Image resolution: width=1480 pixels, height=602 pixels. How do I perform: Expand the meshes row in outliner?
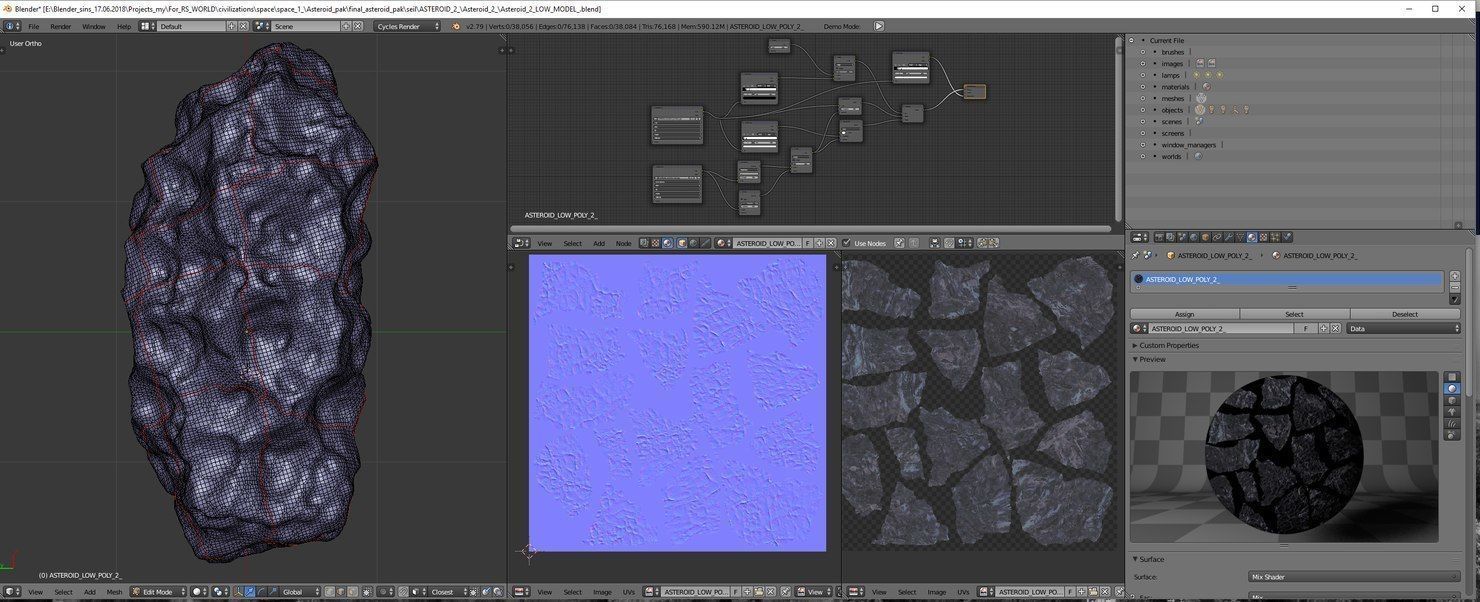click(1143, 98)
